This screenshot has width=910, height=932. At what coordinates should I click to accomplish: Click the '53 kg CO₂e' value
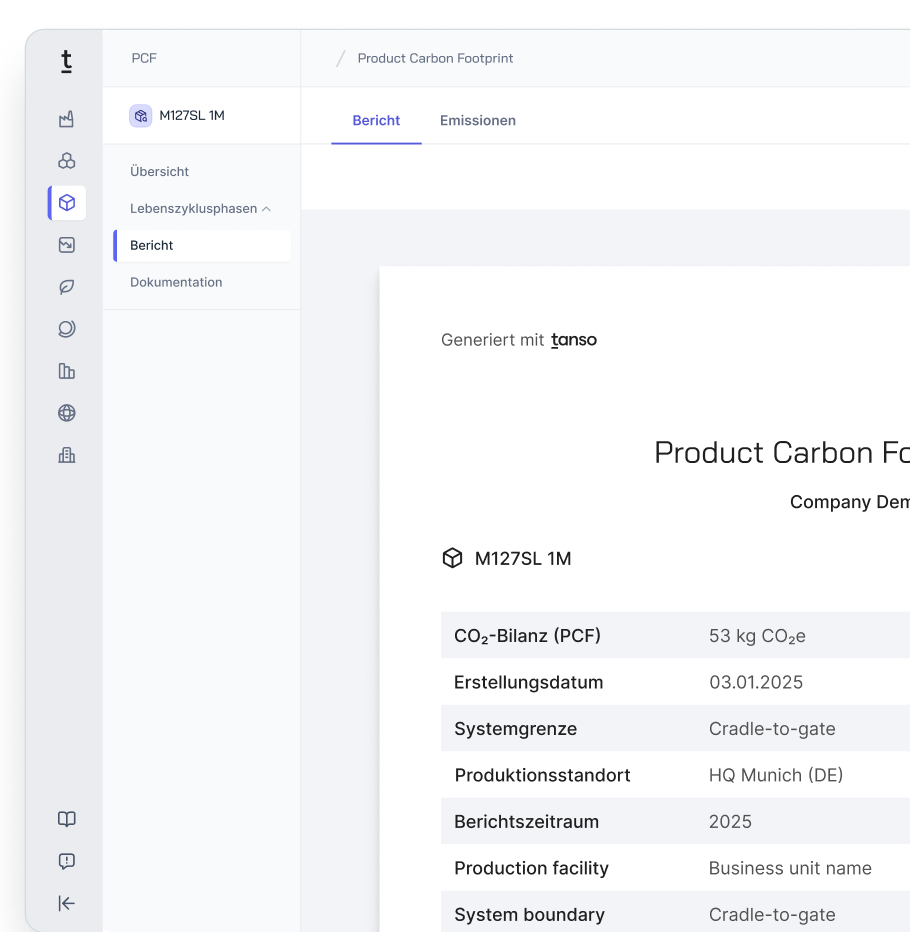[757, 636]
